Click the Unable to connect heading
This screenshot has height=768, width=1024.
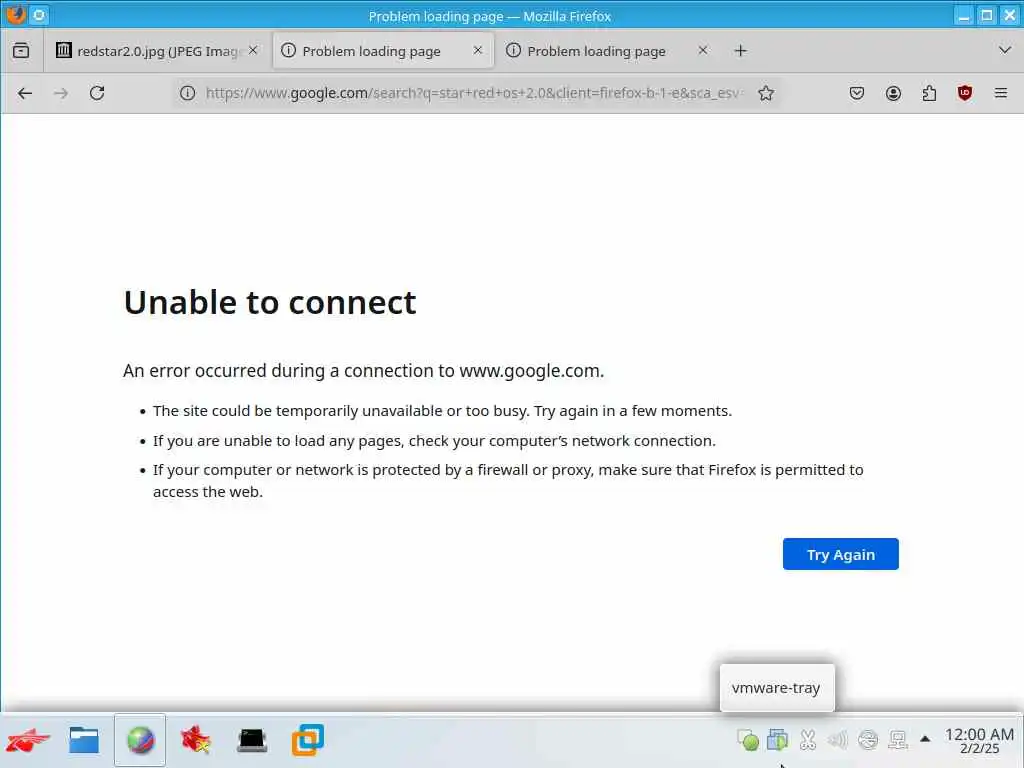(x=270, y=302)
